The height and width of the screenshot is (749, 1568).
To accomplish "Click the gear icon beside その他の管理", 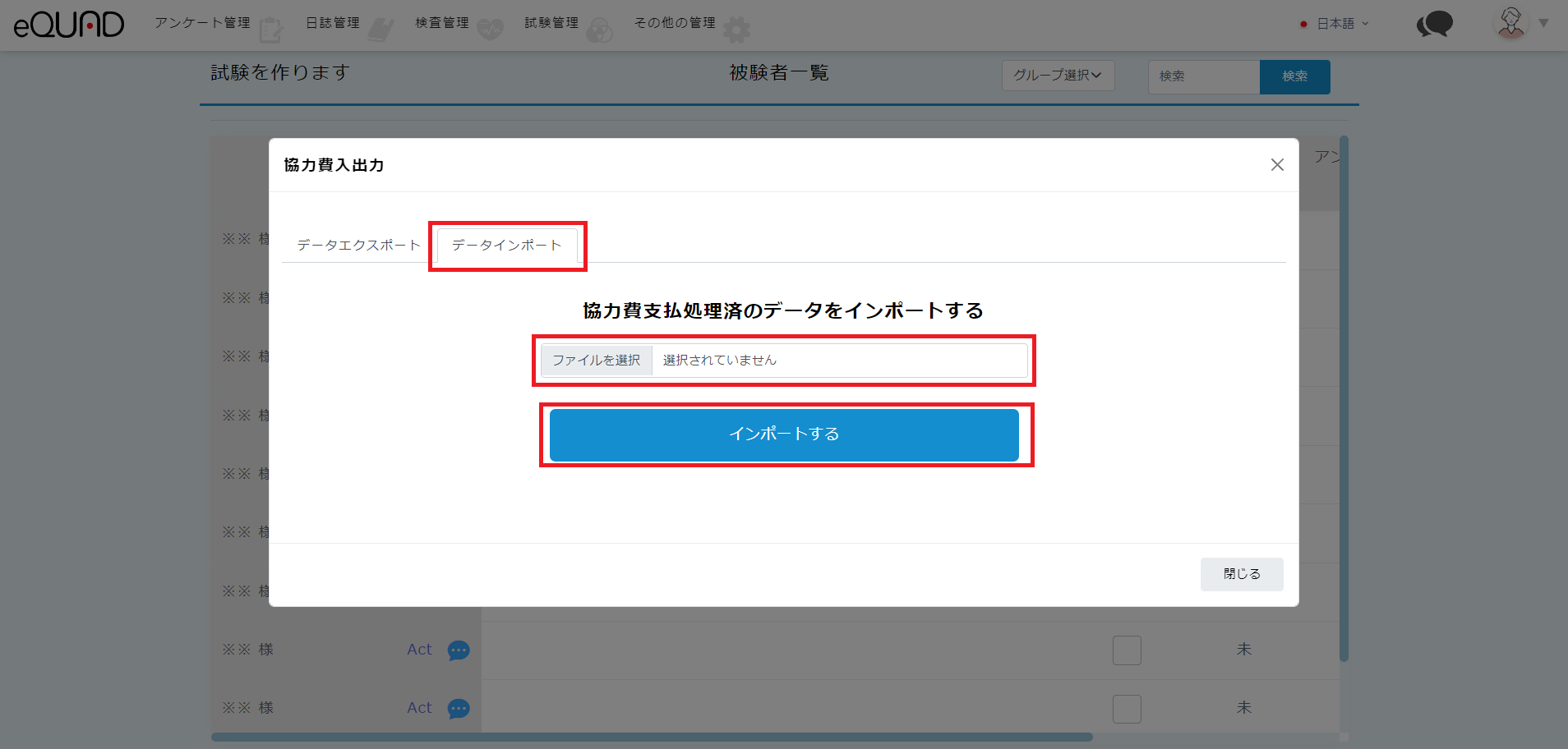I will click(x=736, y=30).
